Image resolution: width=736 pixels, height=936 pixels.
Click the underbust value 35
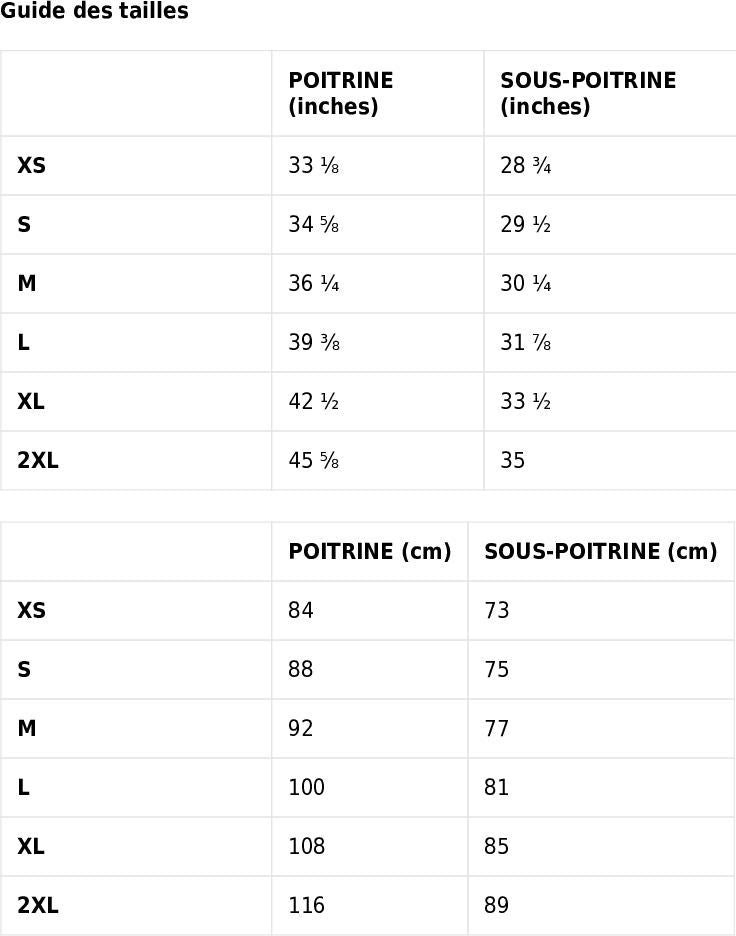[x=513, y=460]
